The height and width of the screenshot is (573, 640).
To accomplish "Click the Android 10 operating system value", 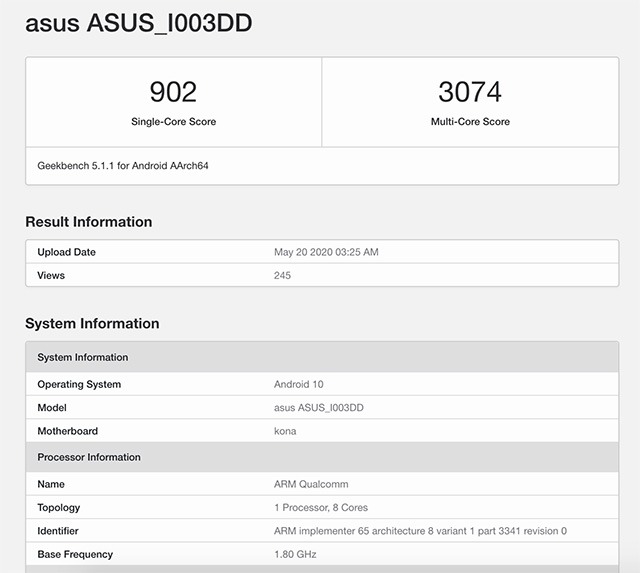I will pyautogui.click(x=299, y=384).
